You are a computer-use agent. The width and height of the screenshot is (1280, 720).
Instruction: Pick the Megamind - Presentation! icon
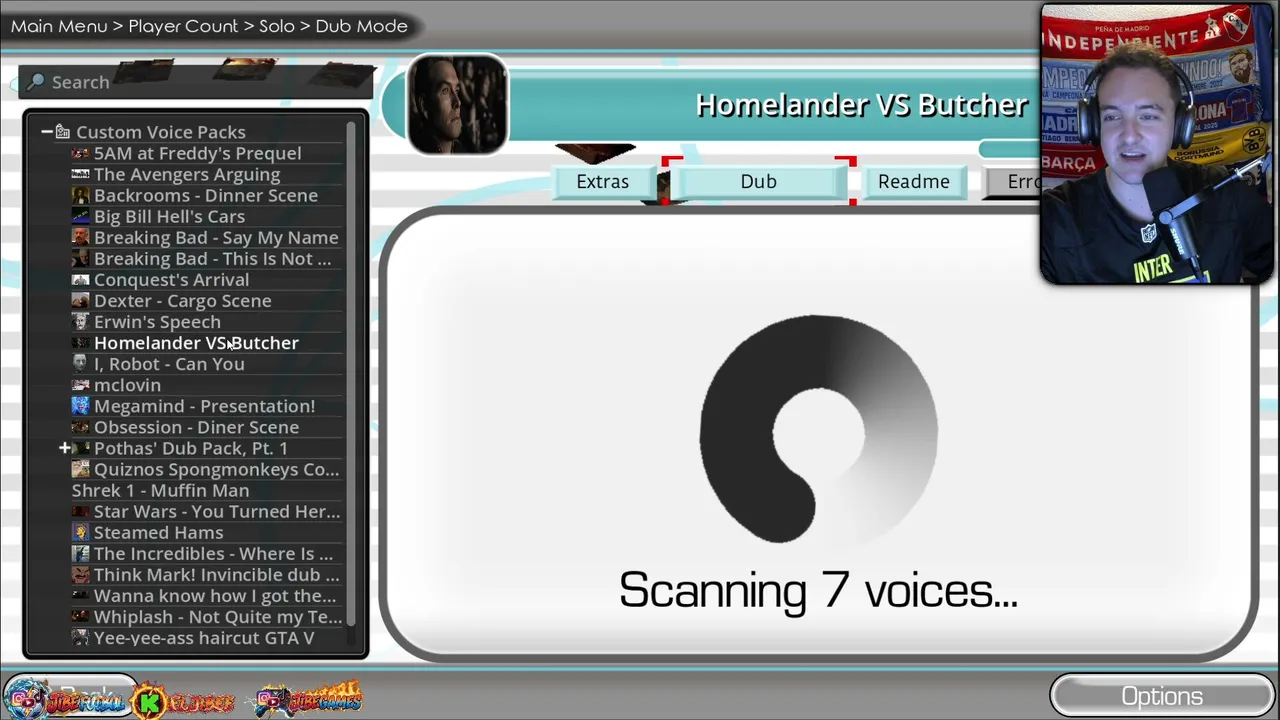[80, 405]
